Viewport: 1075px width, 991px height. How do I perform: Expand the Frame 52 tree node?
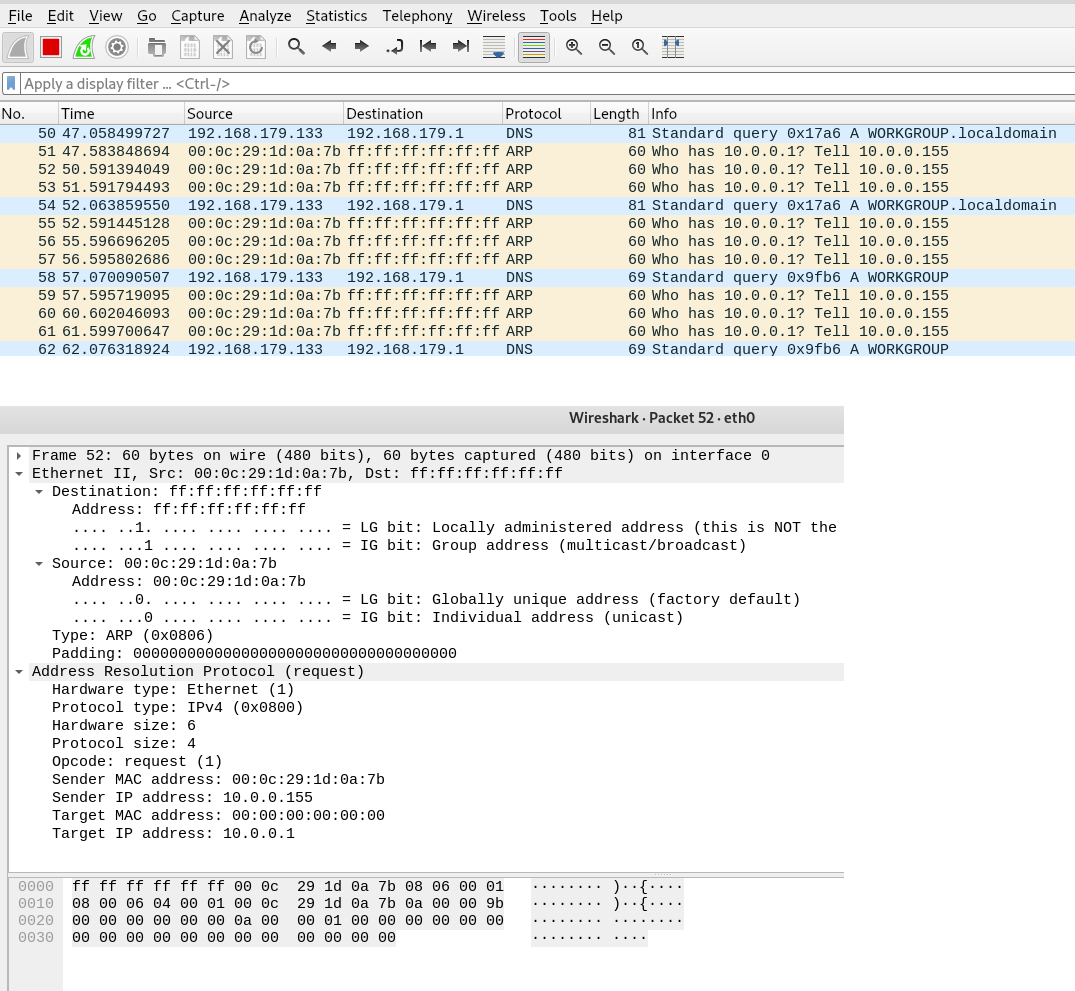(x=19, y=456)
